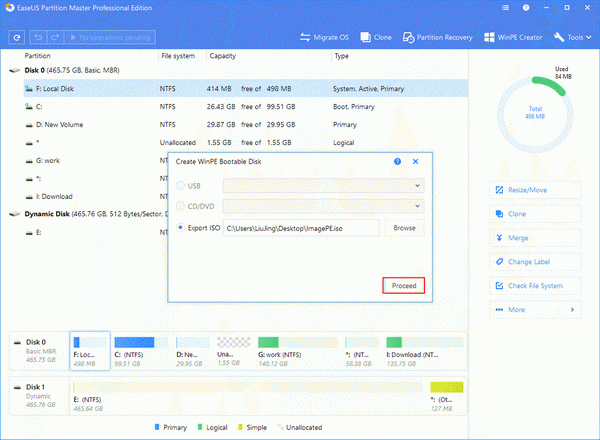Select the CD/DVD radio option
Viewport: 600px width, 440px height.
pos(180,206)
